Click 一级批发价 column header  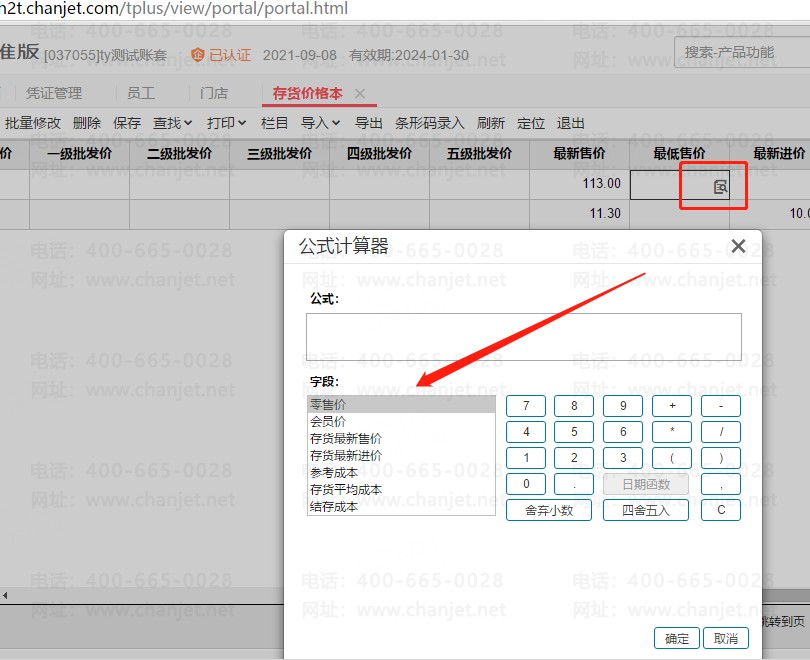[80, 153]
